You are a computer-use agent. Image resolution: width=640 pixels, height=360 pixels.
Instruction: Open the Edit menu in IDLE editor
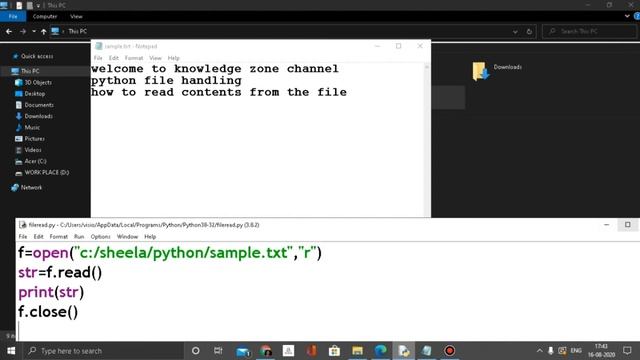(x=38, y=236)
